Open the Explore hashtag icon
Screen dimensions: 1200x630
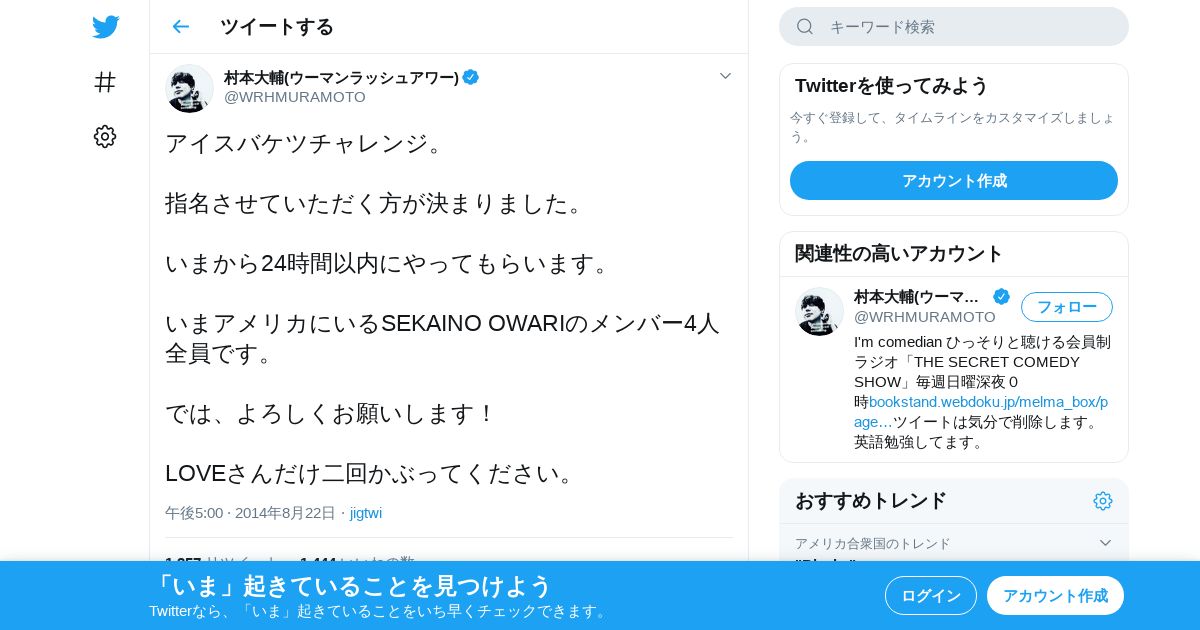point(105,82)
